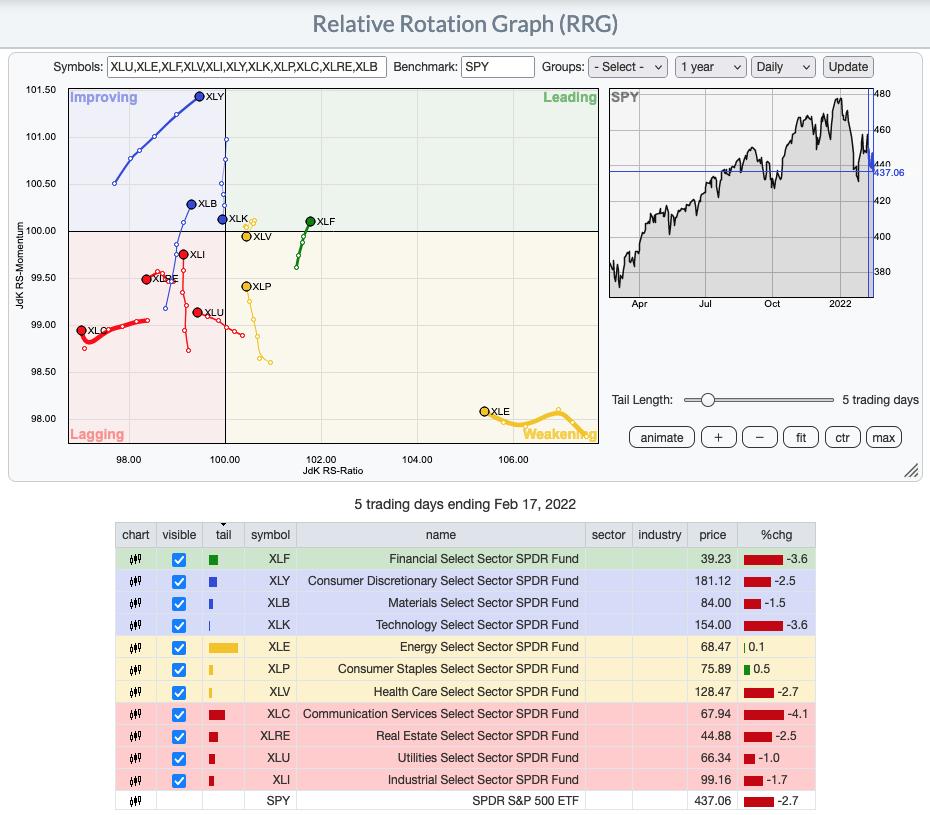
Task: Sort table by name column
Action: pyautogui.click(x=441, y=534)
